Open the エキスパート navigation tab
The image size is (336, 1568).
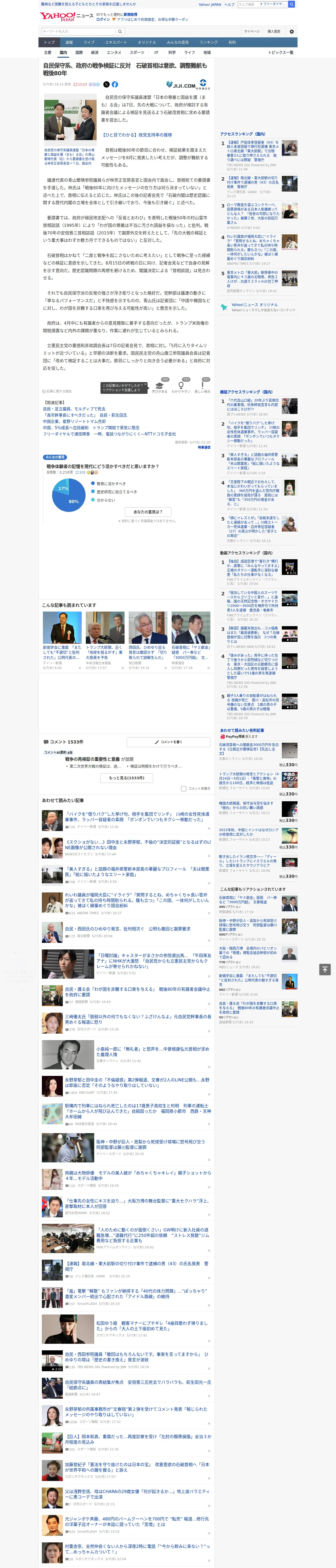(116, 43)
